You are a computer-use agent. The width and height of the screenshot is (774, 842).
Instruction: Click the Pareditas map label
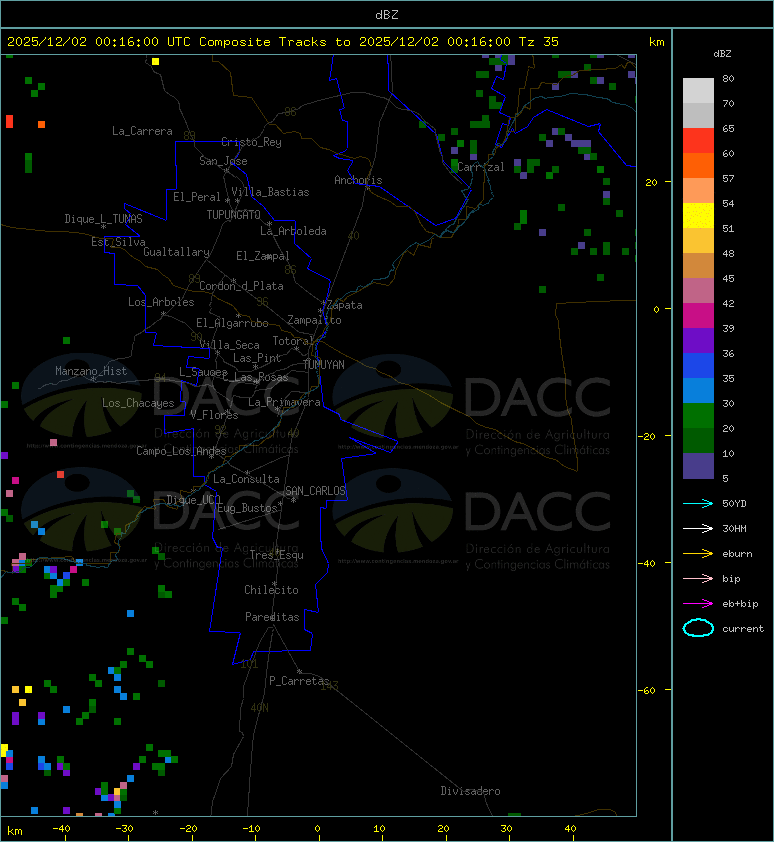[272, 618]
